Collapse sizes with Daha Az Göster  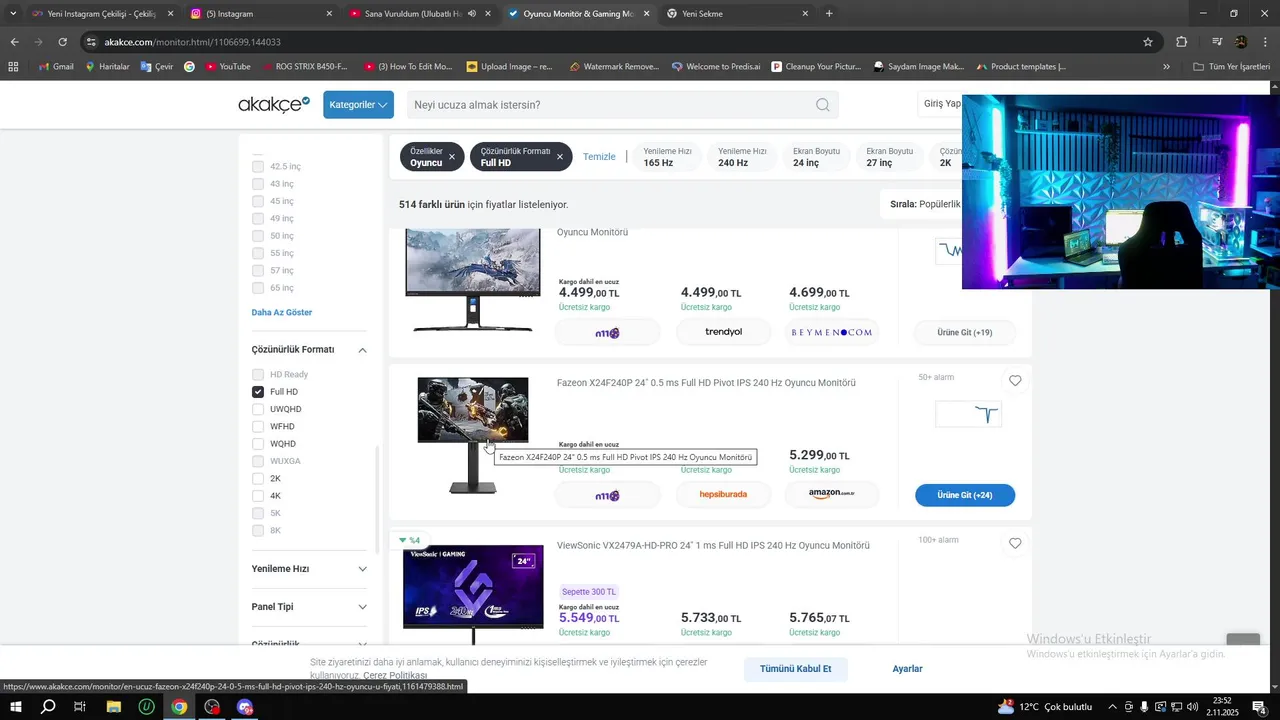pos(282,312)
